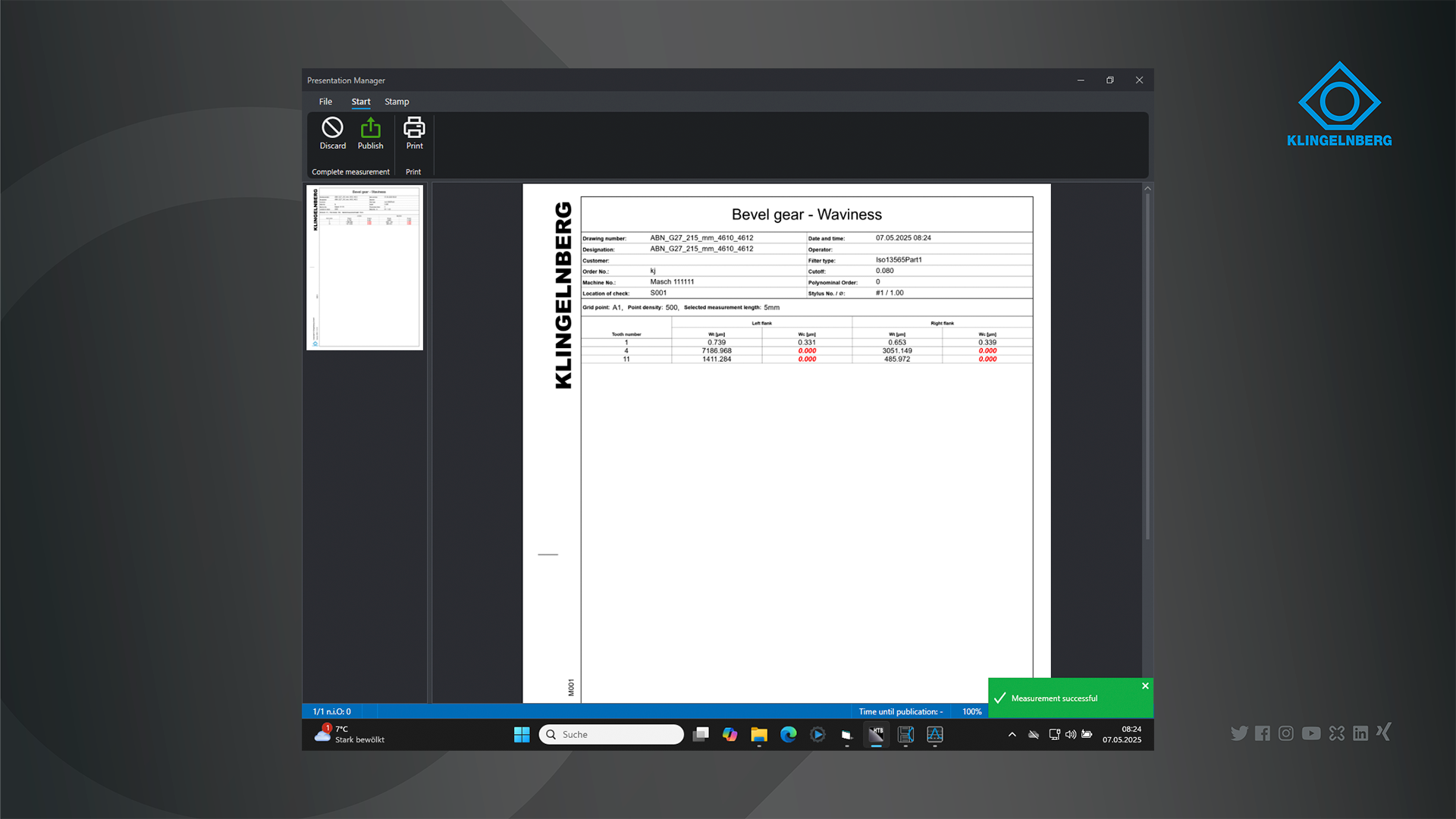Open Microsoft Edge from the taskbar

point(789,734)
